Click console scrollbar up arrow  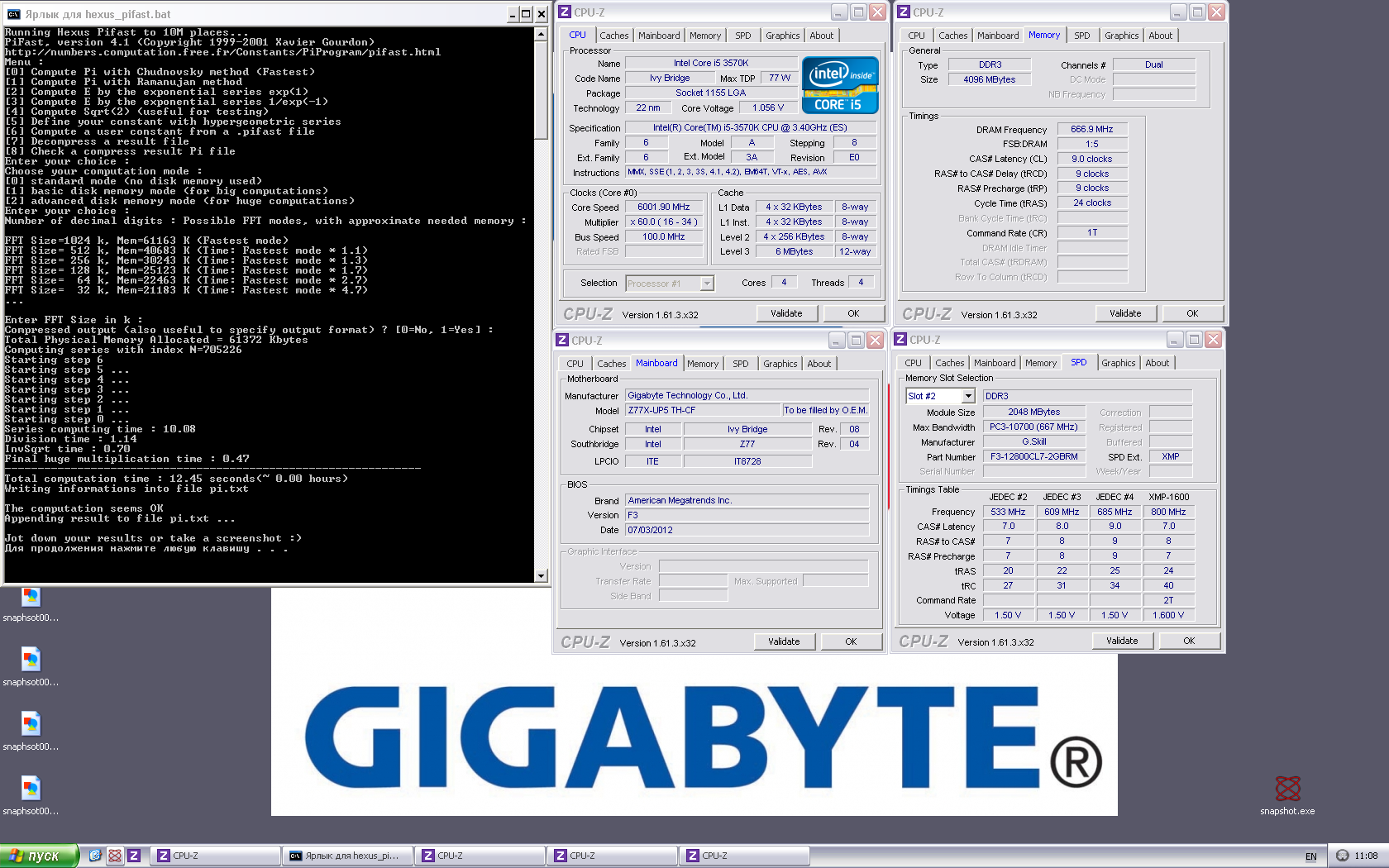pos(542,34)
